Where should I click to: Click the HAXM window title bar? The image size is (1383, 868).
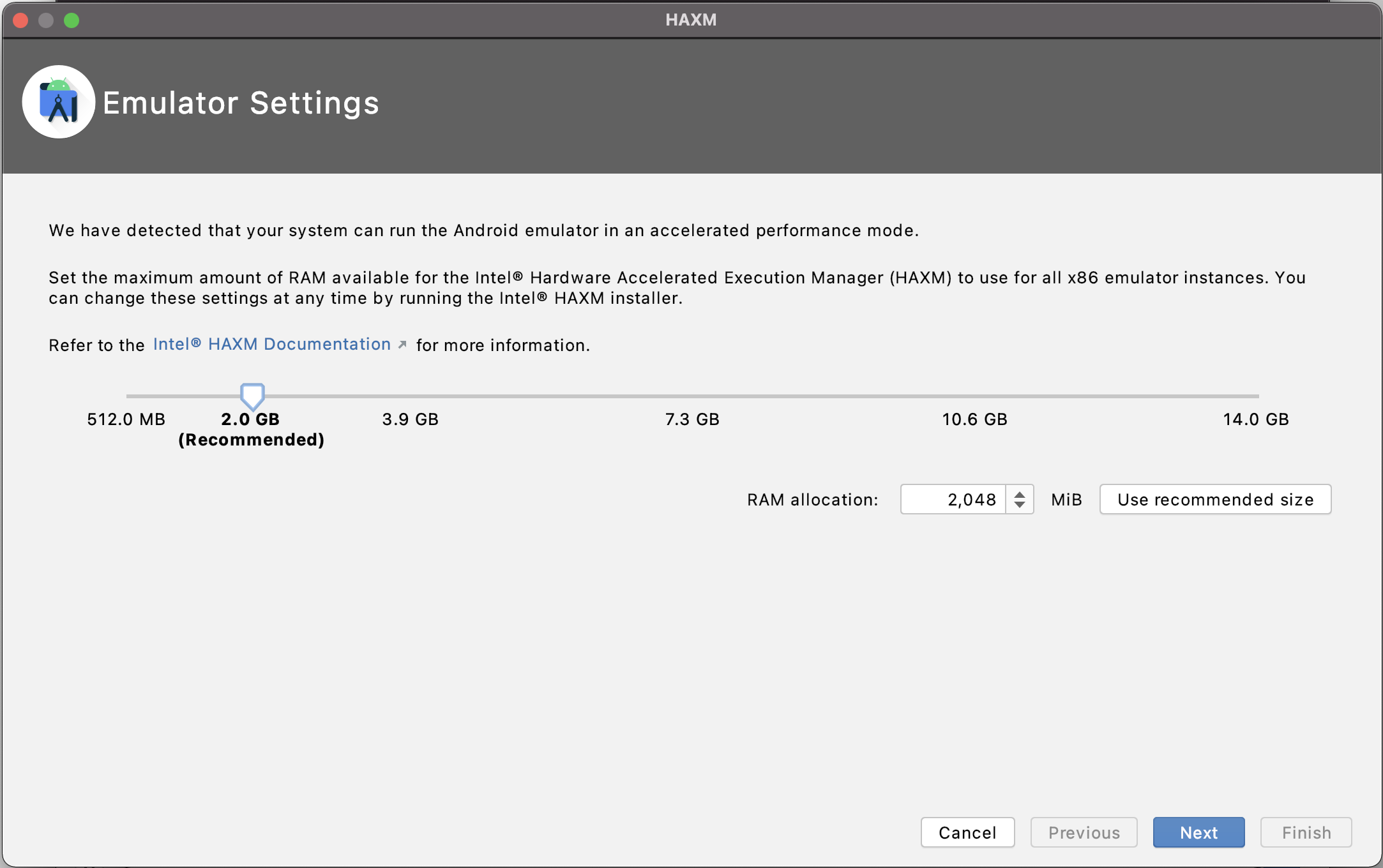click(x=691, y=20)
